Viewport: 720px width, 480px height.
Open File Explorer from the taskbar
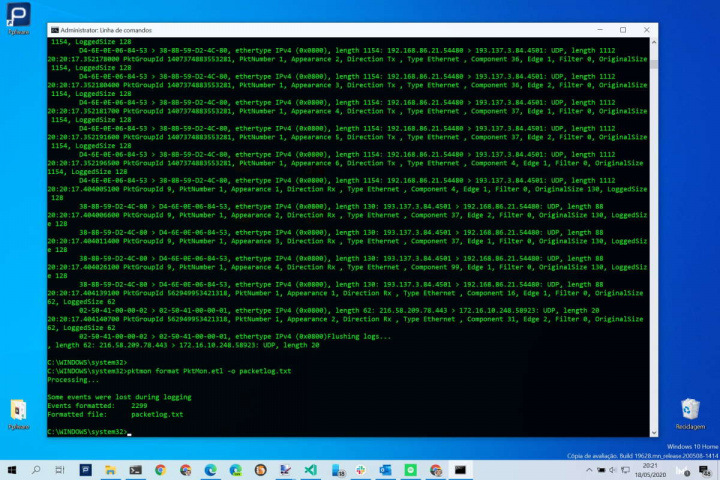pyautogui.click(x=111, y=469)
